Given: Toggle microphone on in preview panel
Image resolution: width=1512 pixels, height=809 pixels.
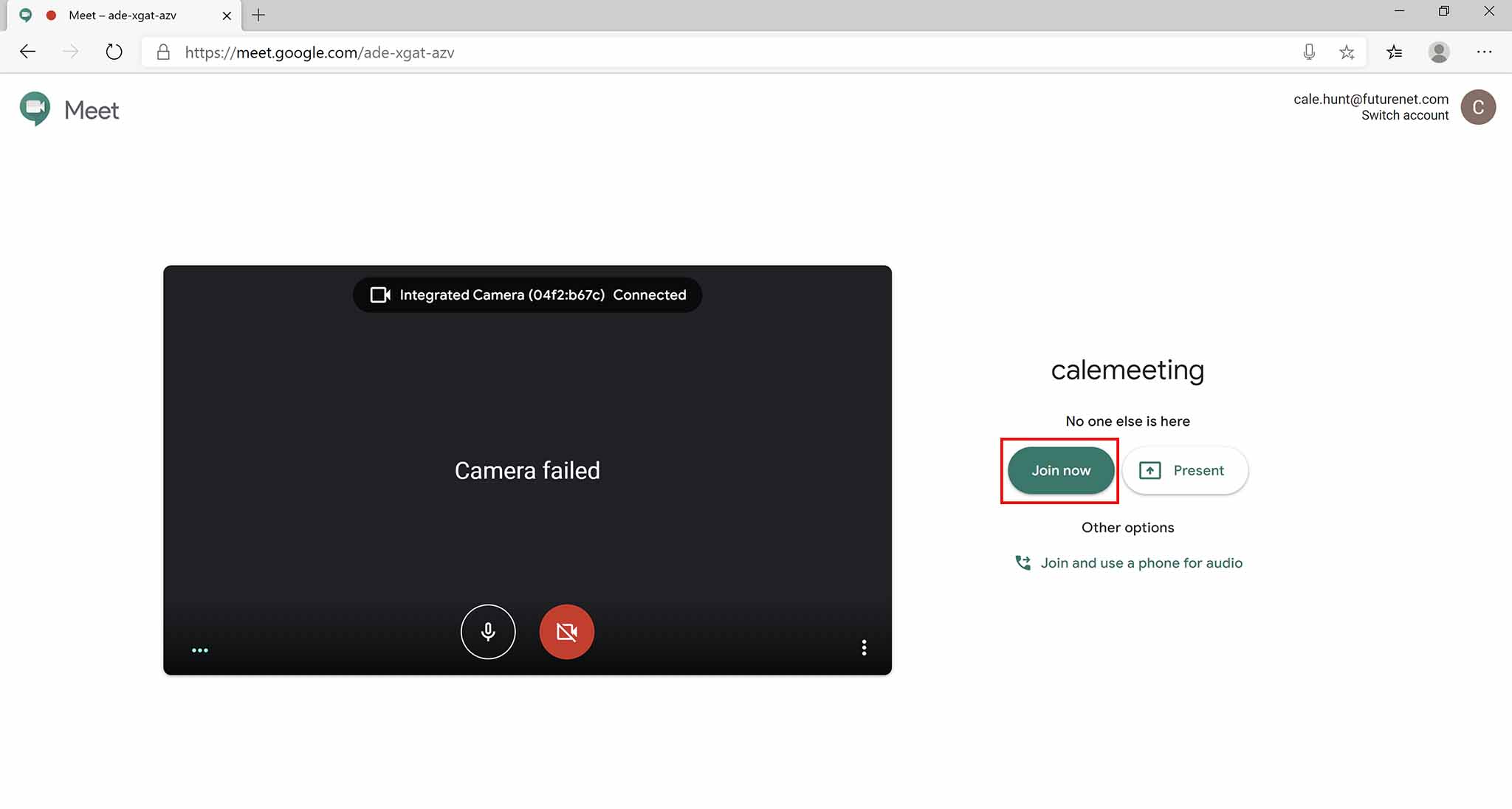Looking at the screenshot, I should [x=487, y=631].
